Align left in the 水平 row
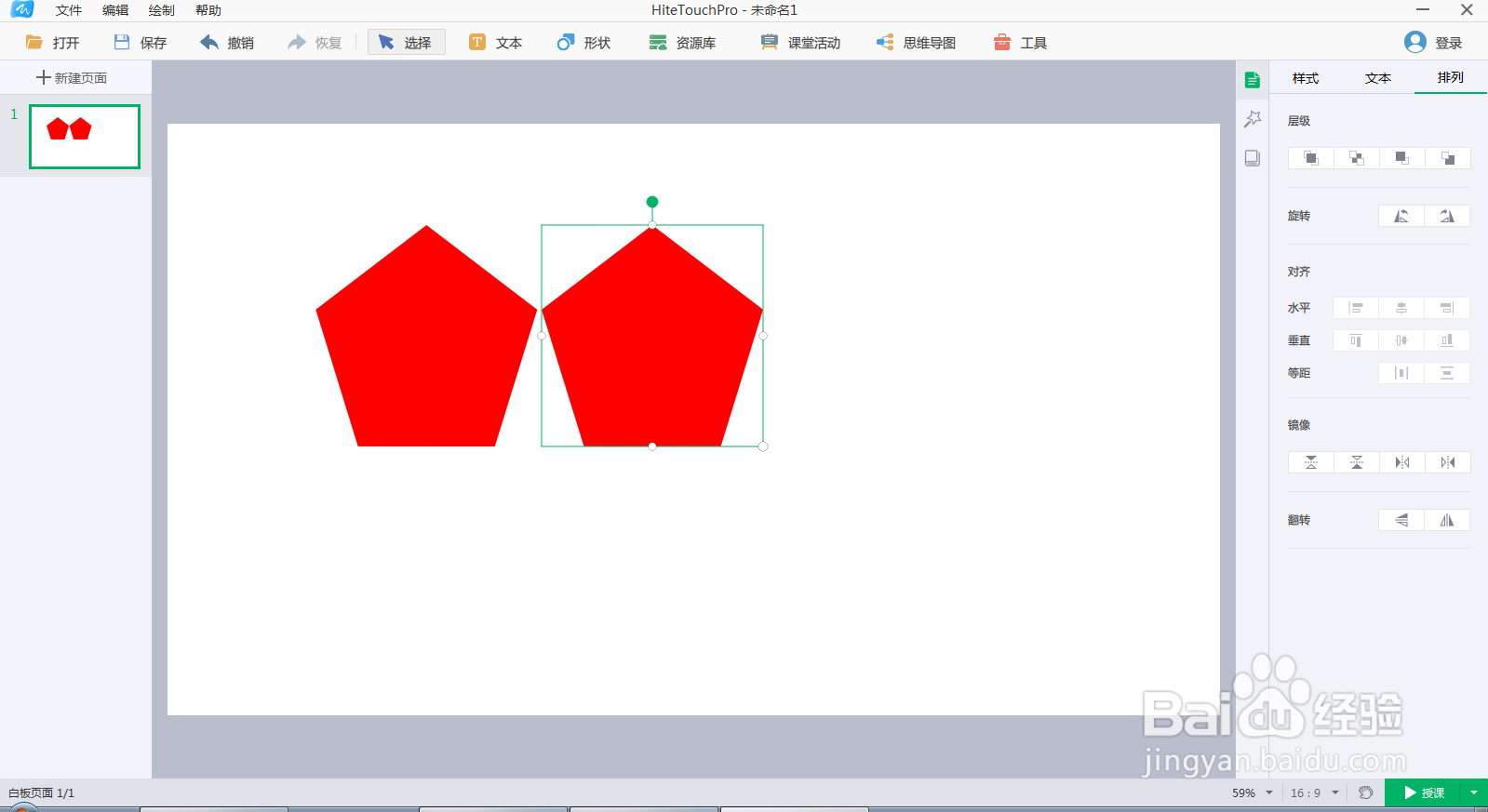Viewport: 1488px width, 812px height. click(1356, 308)
